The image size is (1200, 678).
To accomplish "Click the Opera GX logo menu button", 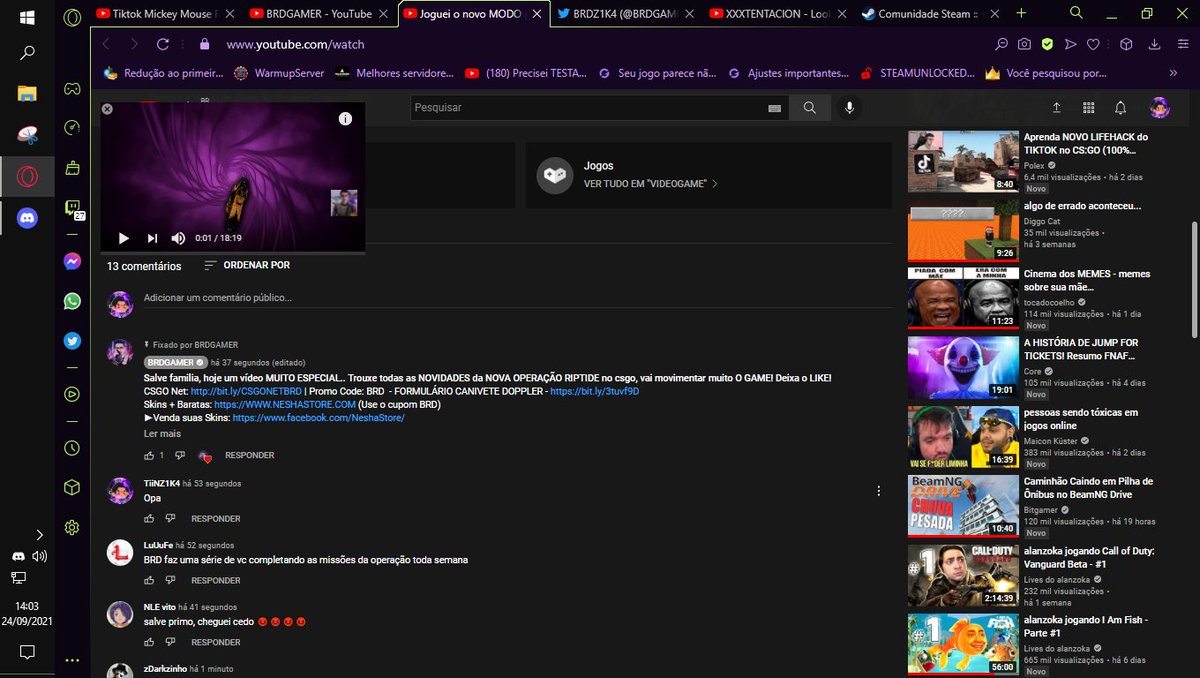I will (x=72, y=17).
